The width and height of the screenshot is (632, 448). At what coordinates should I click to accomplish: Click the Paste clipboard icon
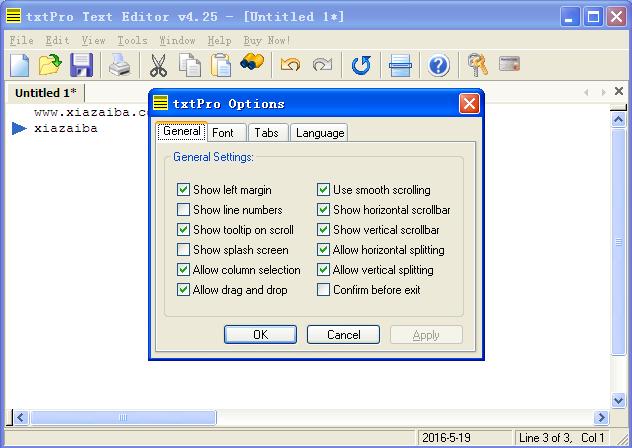tap(221, 65)
